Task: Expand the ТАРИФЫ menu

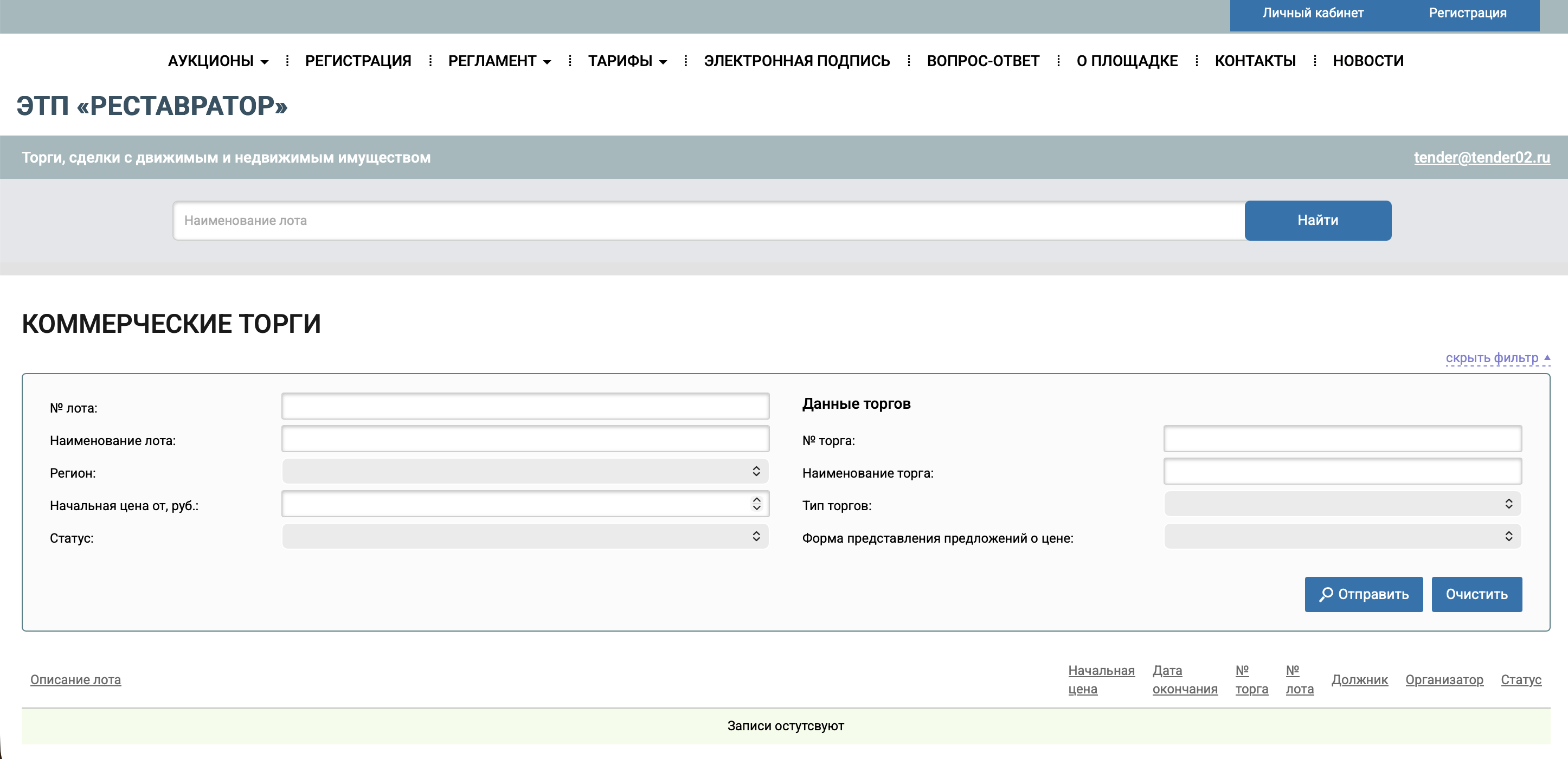Action: (627, 61)
